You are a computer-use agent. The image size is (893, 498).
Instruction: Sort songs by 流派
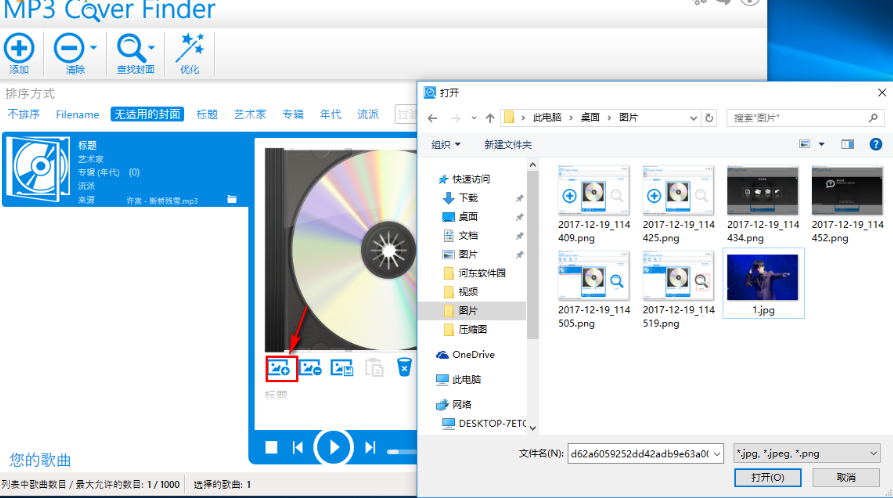point(368,115)
